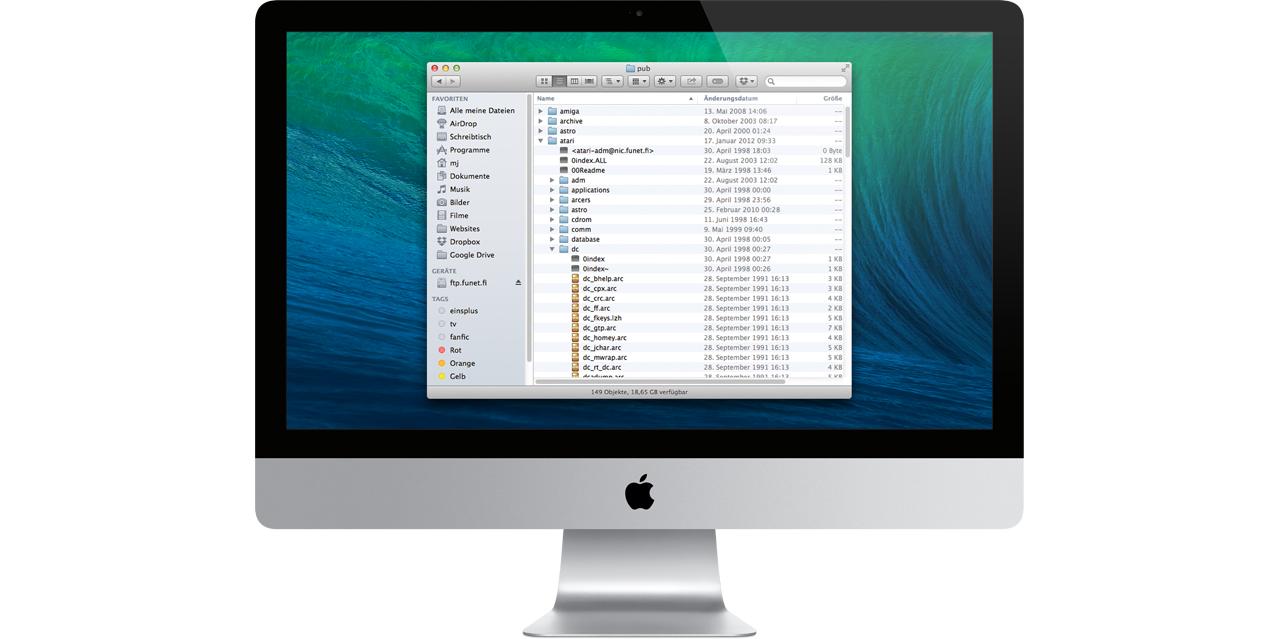Eject the ftp.funet.fi server
Screen dimensions: 1280x639
[x=518, y=282]
